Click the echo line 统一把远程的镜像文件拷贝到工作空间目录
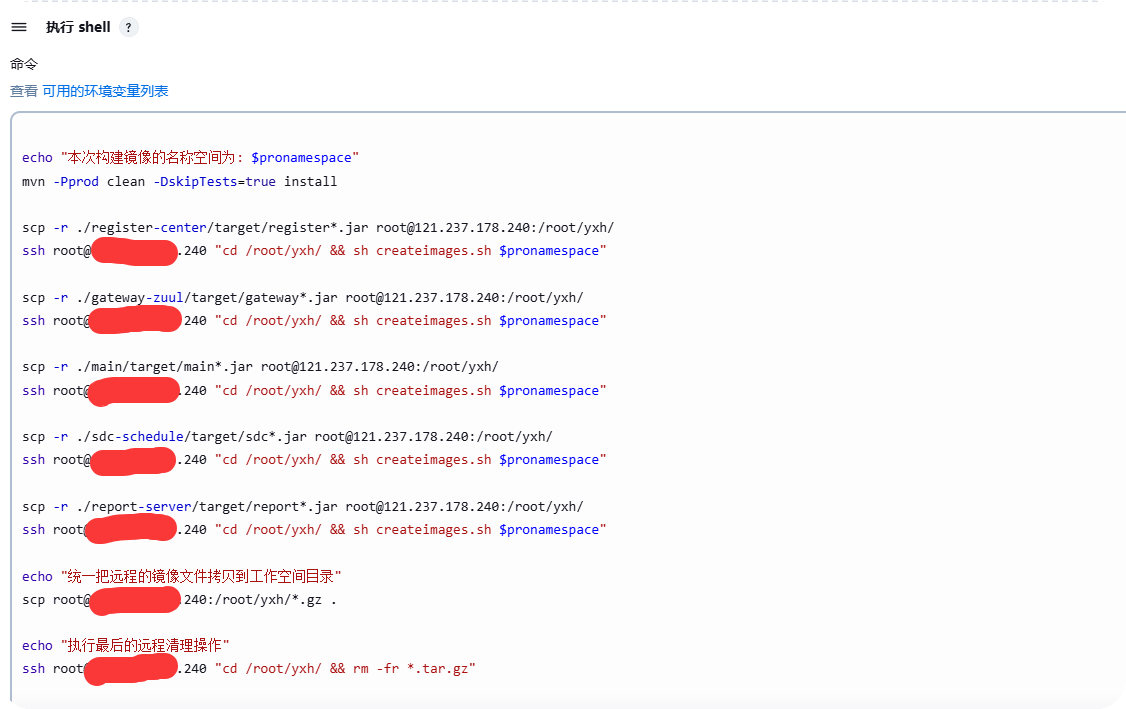The width and height of the screenshot is (1126, 709). pyautogui.click(x=182, y=576)
